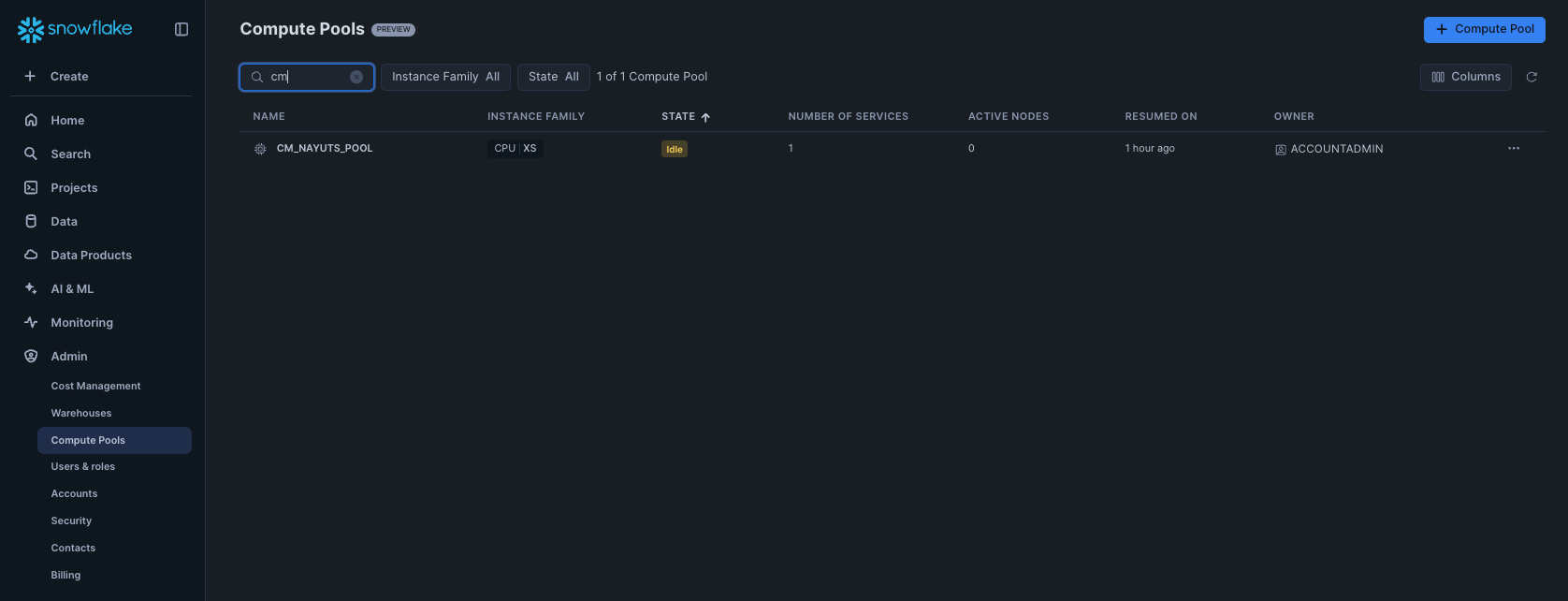This screenshot has height=601, width=1568.
Task: Click the magnifier icon in the filter box
Action: click(x=257, y=77)
